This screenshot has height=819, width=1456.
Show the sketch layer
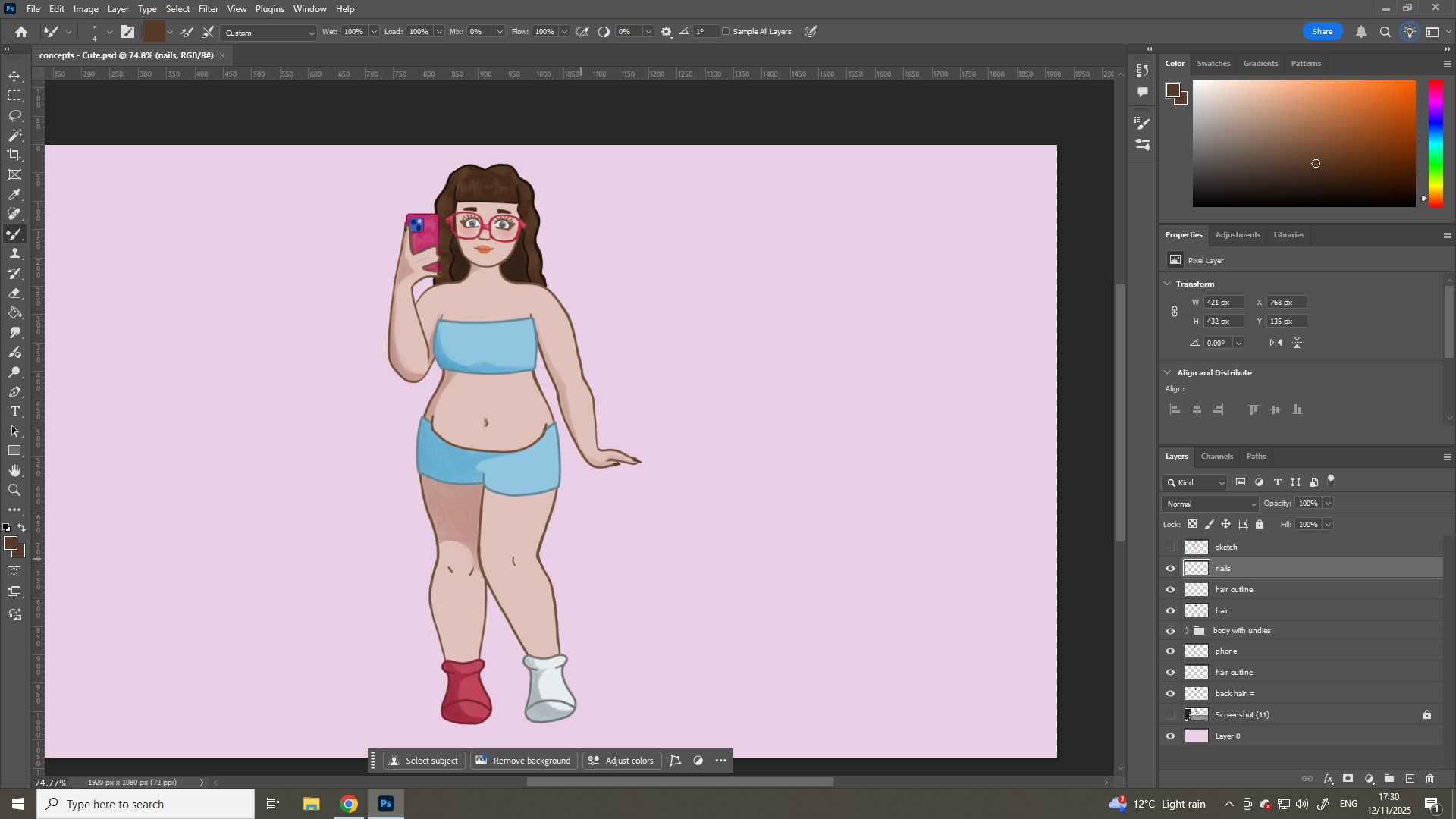pyautogui.click(x=1170, y=547)
